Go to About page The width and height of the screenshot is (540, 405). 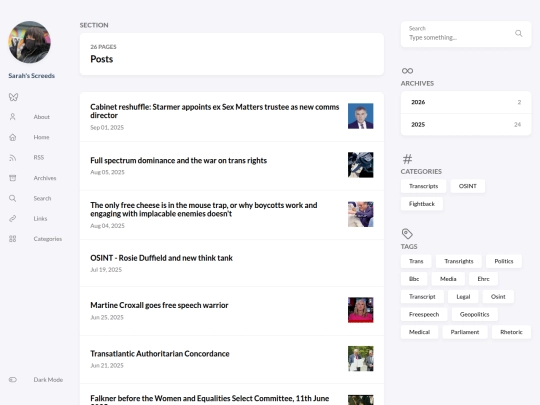(42, 117)
